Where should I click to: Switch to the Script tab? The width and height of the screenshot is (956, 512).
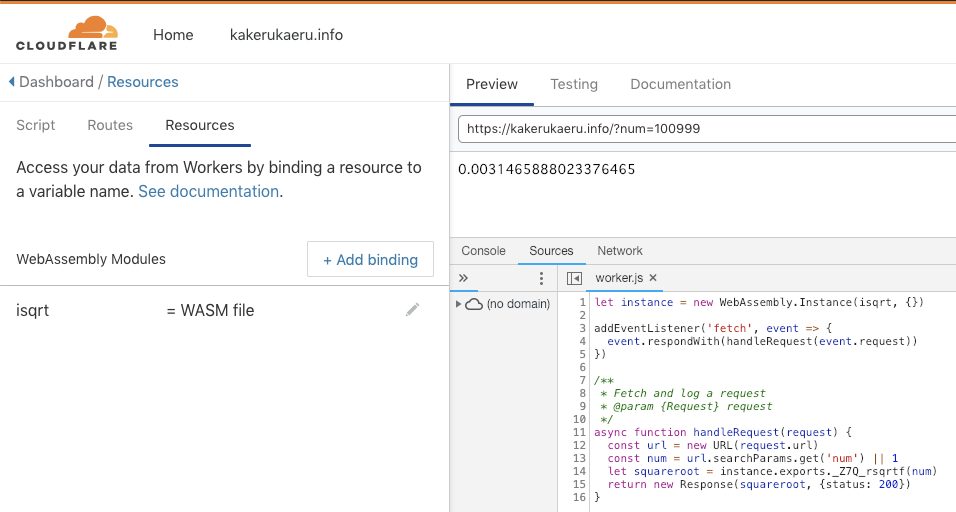35,125
